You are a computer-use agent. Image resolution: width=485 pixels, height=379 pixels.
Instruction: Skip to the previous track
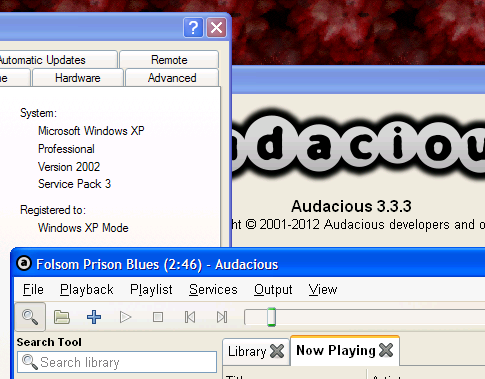click(x=190, y=317)
